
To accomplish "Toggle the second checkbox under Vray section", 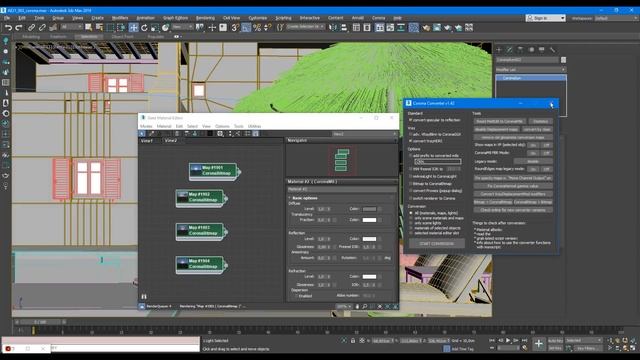I will pos(411,141).
